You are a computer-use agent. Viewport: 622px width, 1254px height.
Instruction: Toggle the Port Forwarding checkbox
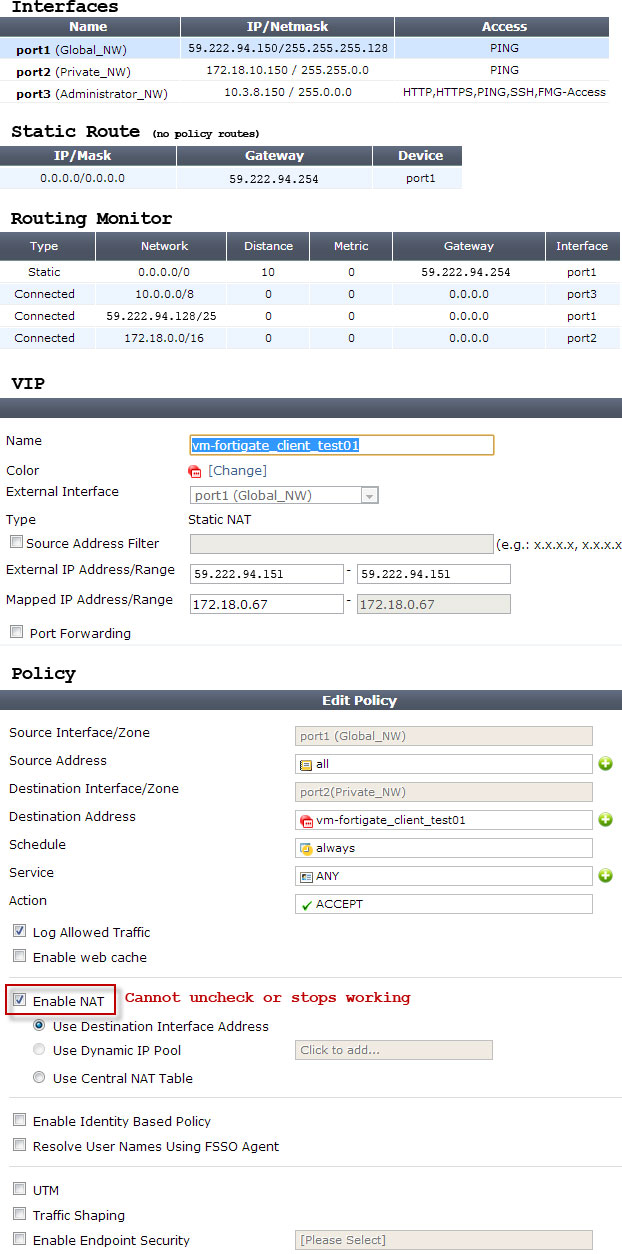pos(16,632)
